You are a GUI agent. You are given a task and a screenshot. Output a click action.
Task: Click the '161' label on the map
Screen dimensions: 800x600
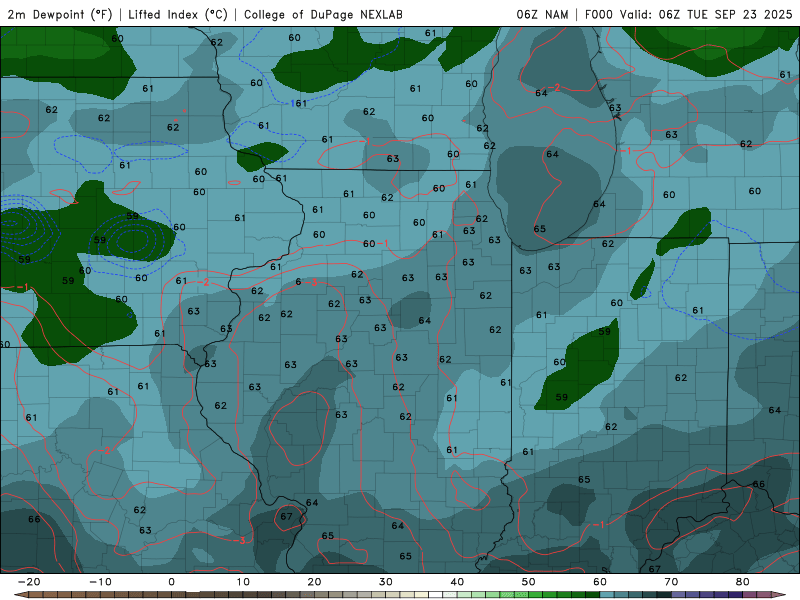[299, 103]
